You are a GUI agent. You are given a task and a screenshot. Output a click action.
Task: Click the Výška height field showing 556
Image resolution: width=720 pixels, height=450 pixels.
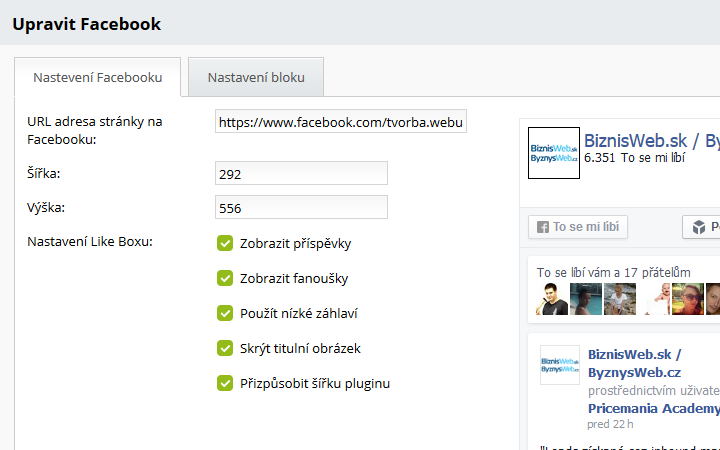click(x=301, y=207)
